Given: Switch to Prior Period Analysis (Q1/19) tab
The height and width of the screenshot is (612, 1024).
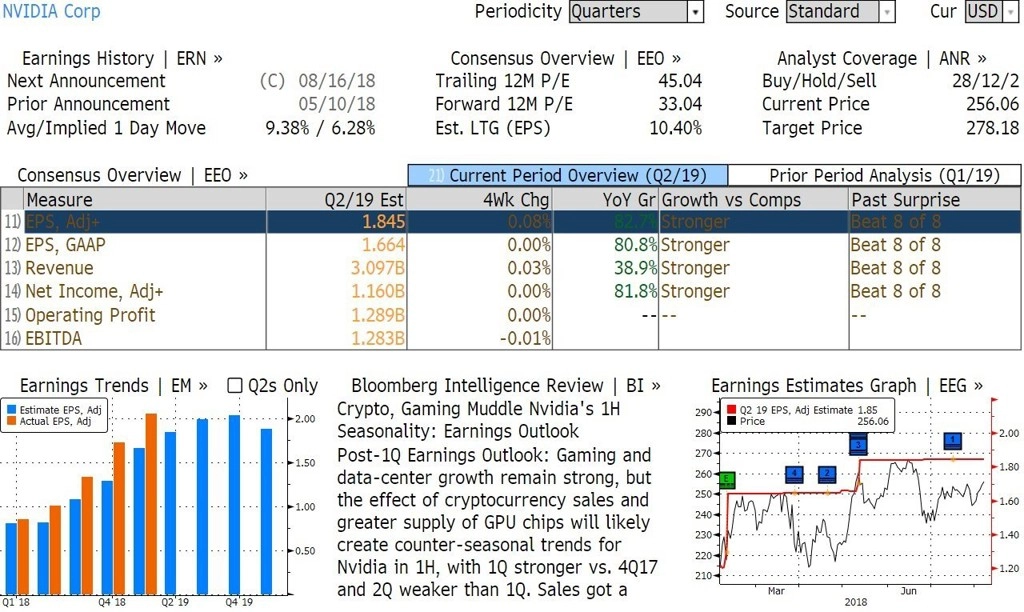Looking at the screenshot, I should [x=874, y=176].
